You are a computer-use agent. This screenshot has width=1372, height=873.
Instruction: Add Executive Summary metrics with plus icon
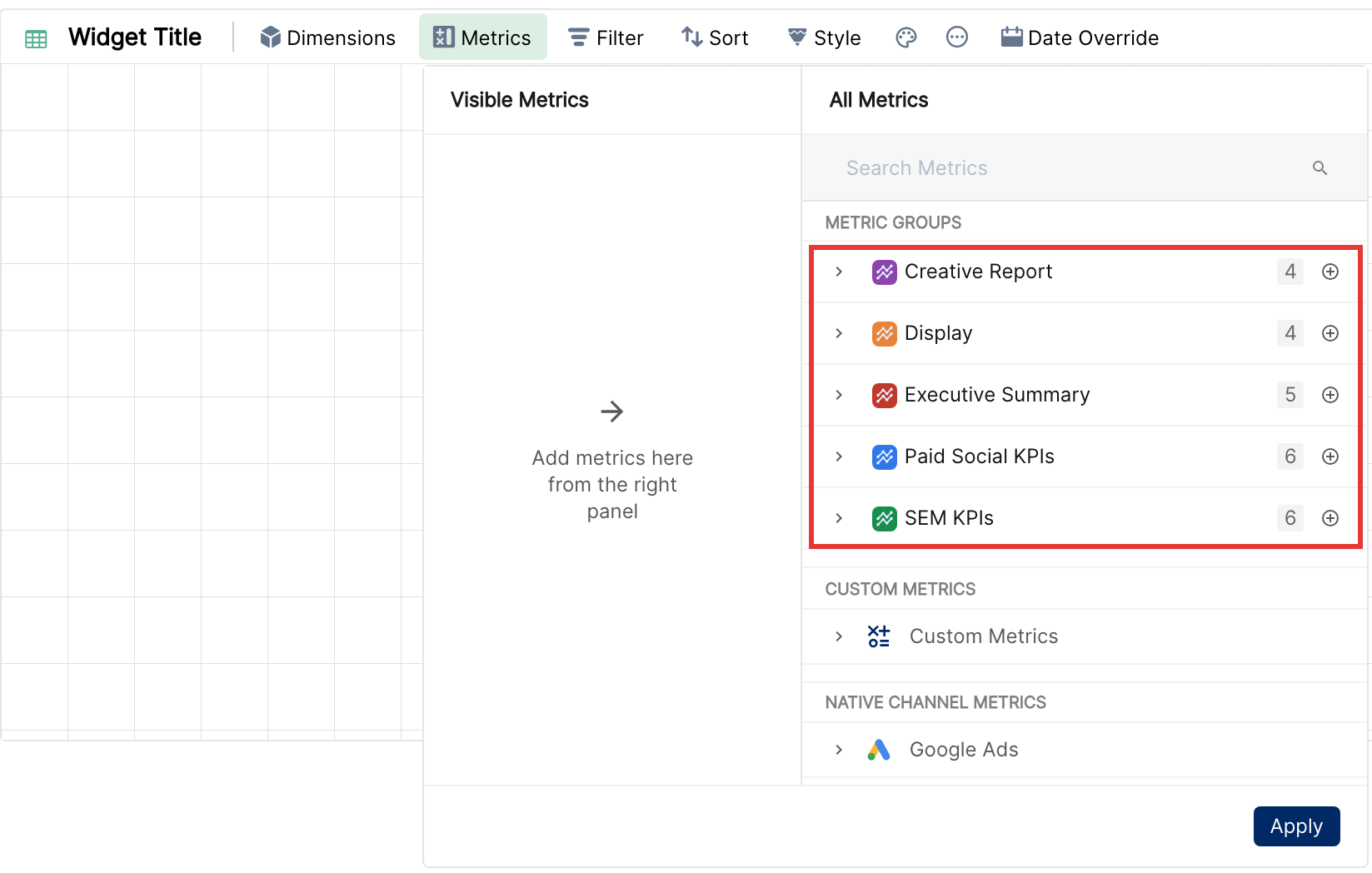pos(1330,395)
